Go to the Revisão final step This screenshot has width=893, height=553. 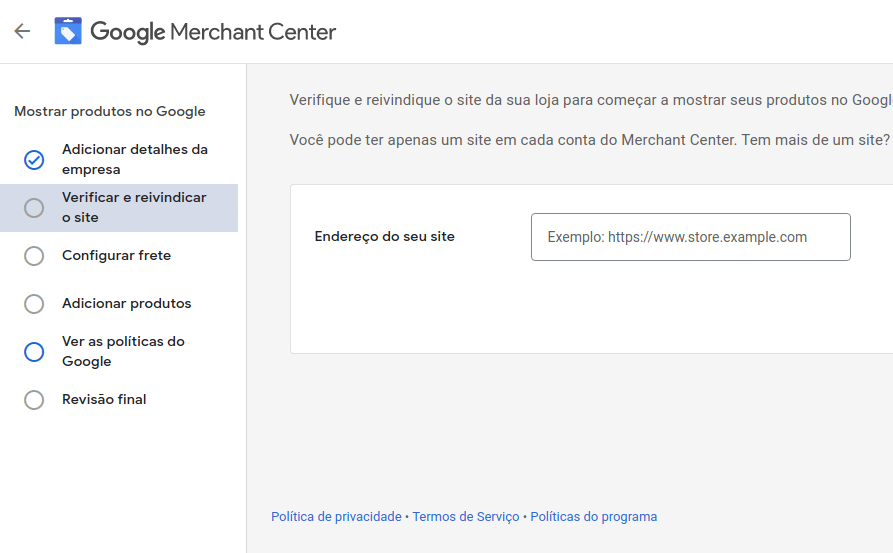point(104,399)
